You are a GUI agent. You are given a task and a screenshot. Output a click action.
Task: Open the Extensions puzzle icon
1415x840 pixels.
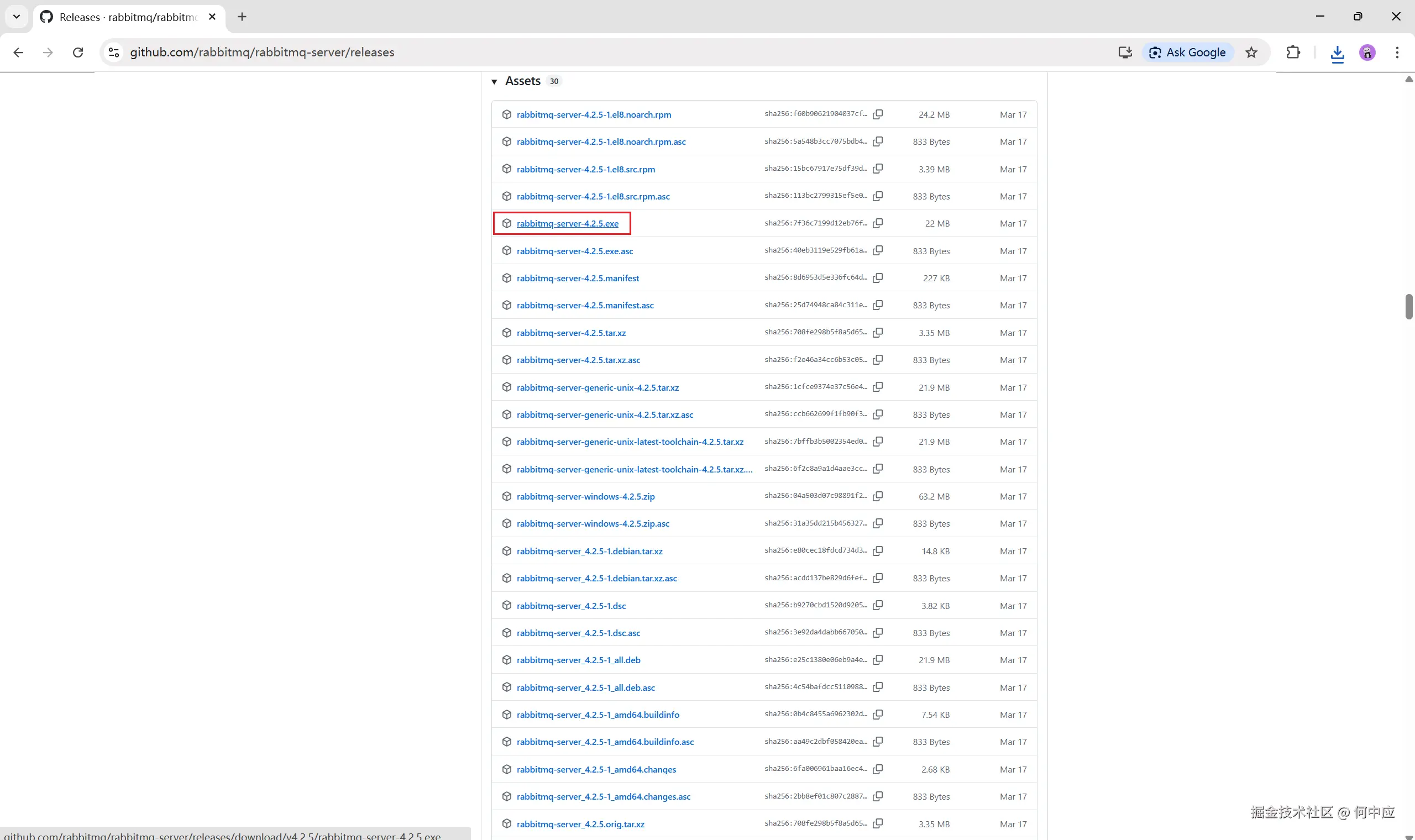click(1293, 53)
